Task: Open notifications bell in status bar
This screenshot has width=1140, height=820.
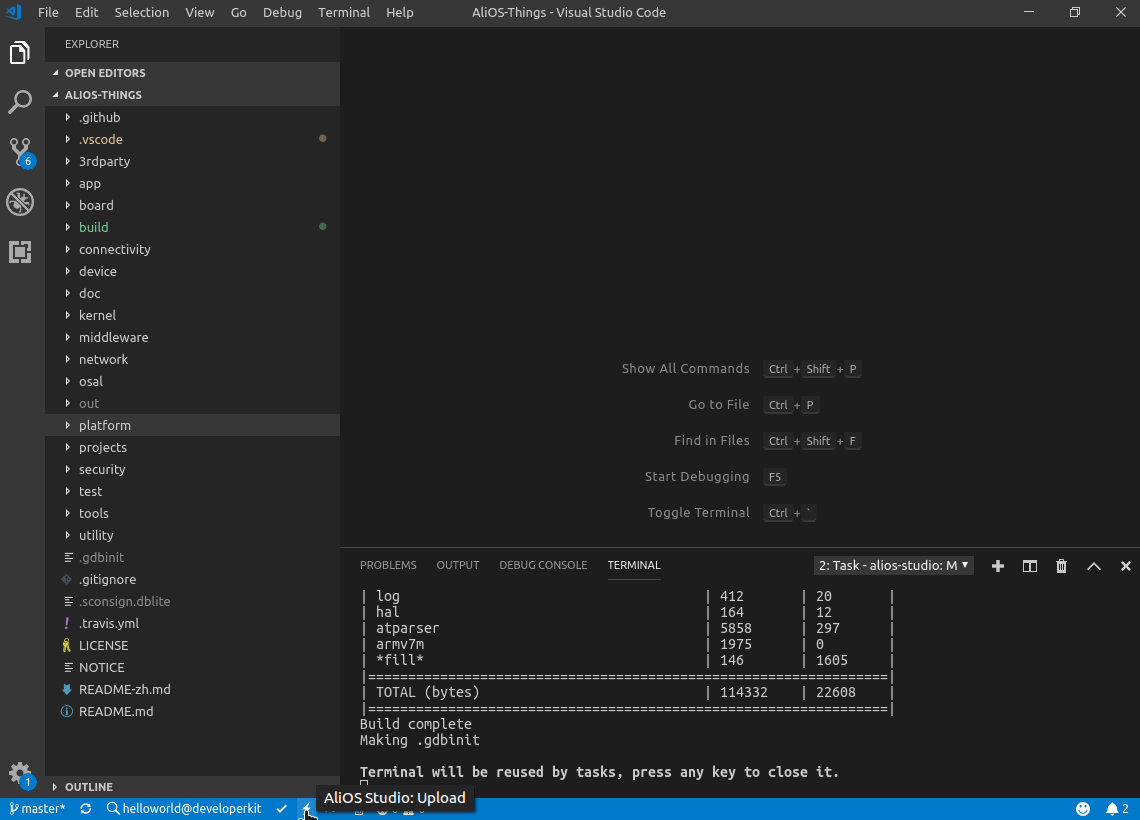Action: pyautogui.click(x=1117, y=808)
